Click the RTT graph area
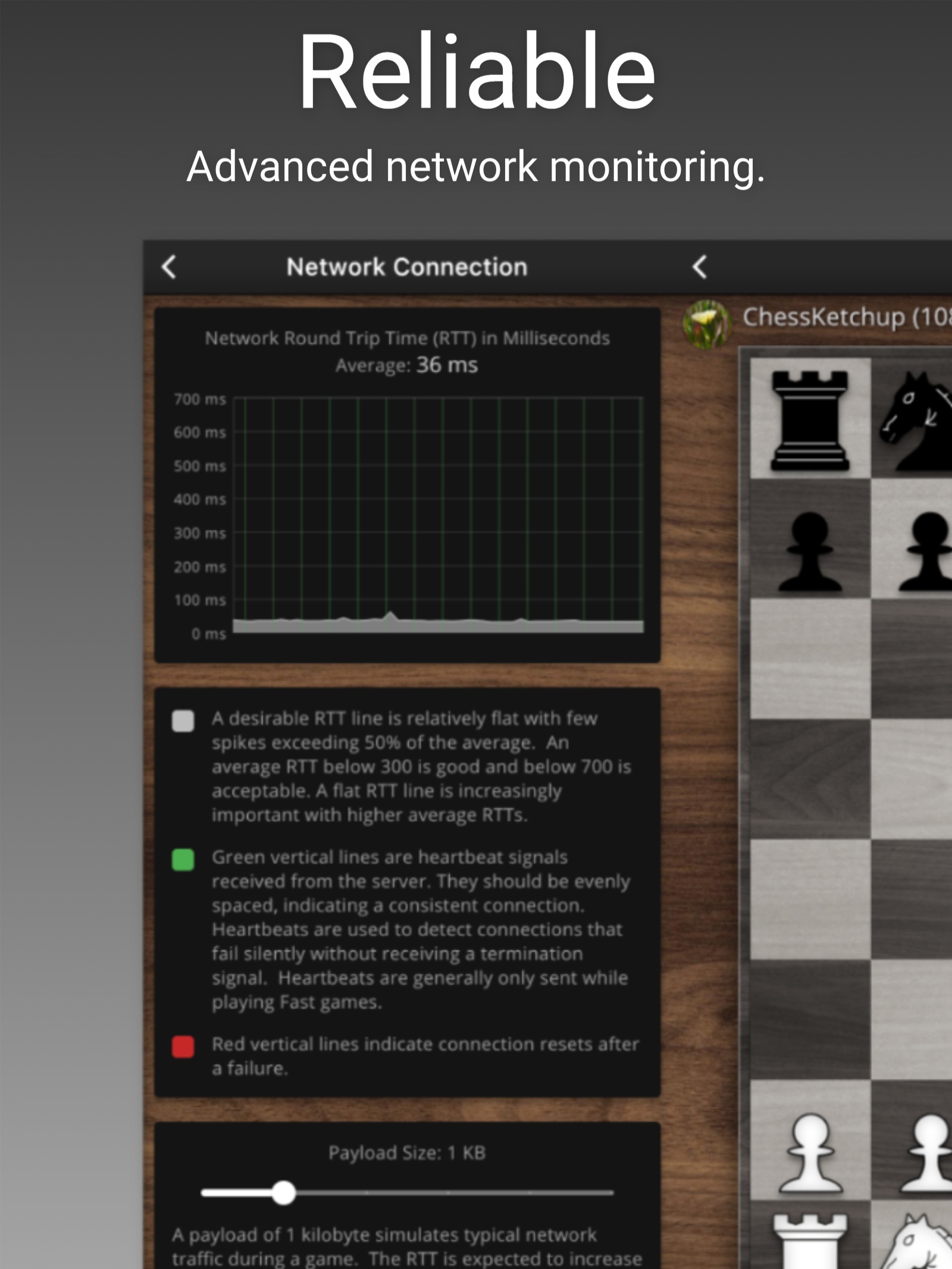The height and width of the screenshot is (1269, 952). (438, 515)
